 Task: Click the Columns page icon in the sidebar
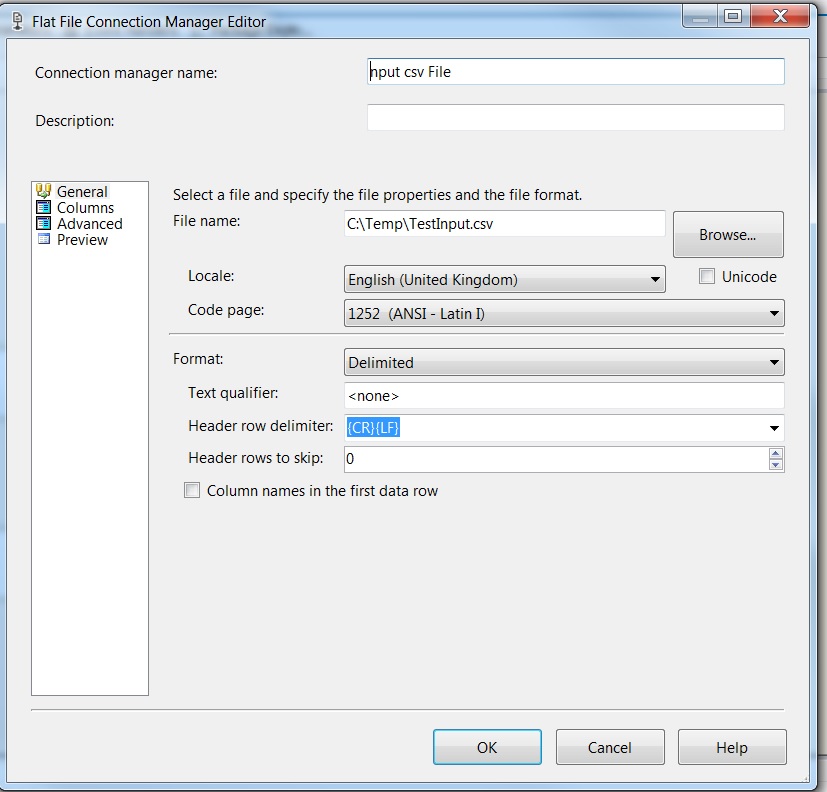(43, 207)
